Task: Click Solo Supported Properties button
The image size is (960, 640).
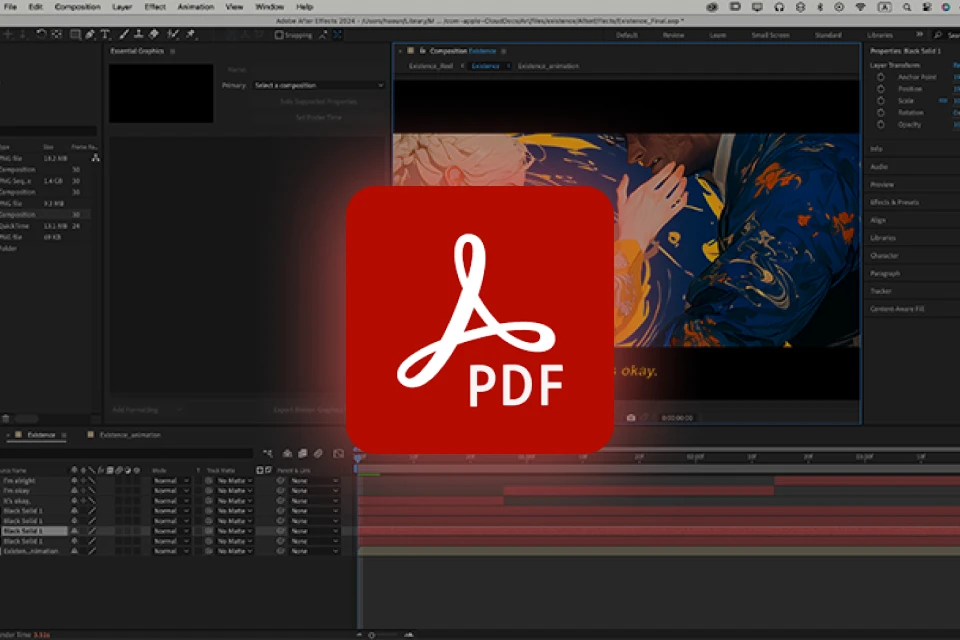Action: point(318,102)
